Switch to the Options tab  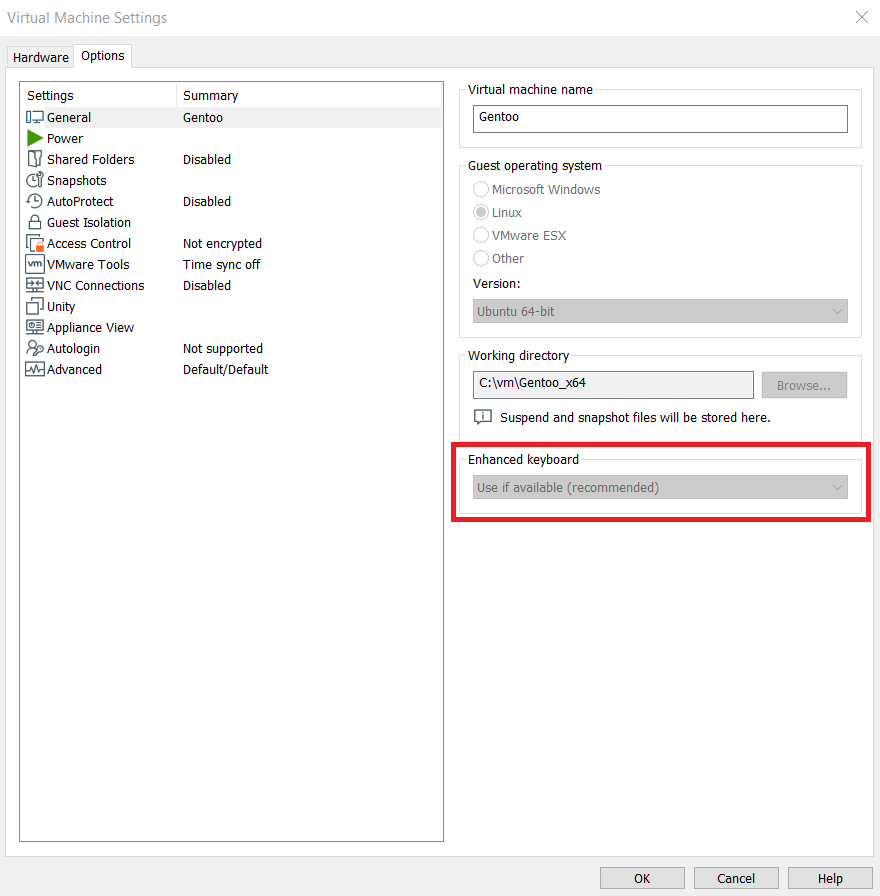[103, 56]
